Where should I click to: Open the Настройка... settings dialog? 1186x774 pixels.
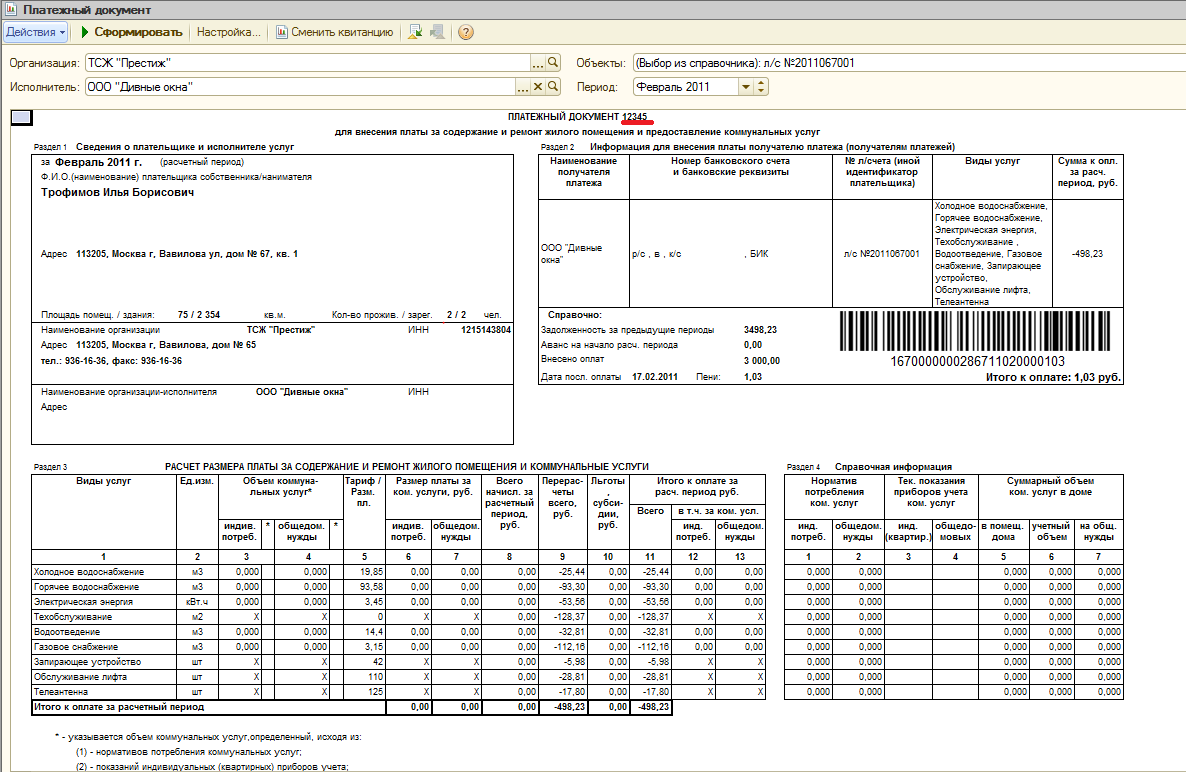228,32
